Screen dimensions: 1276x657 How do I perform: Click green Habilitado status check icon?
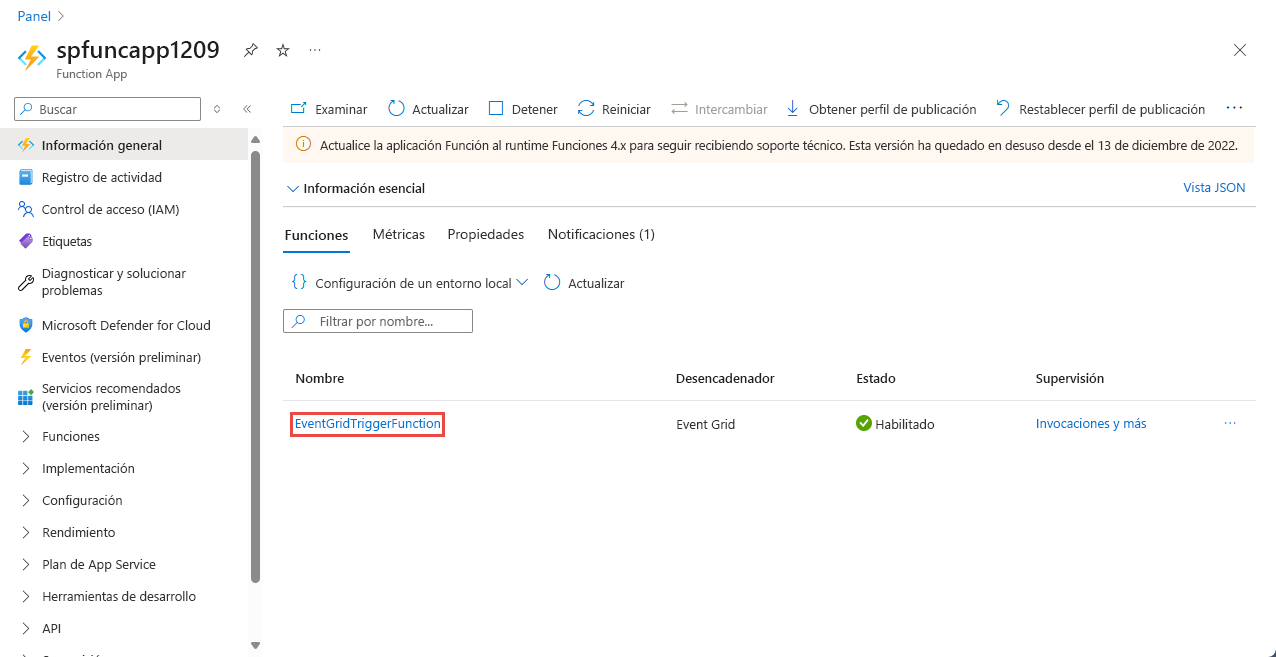click(x=864, y=423)
